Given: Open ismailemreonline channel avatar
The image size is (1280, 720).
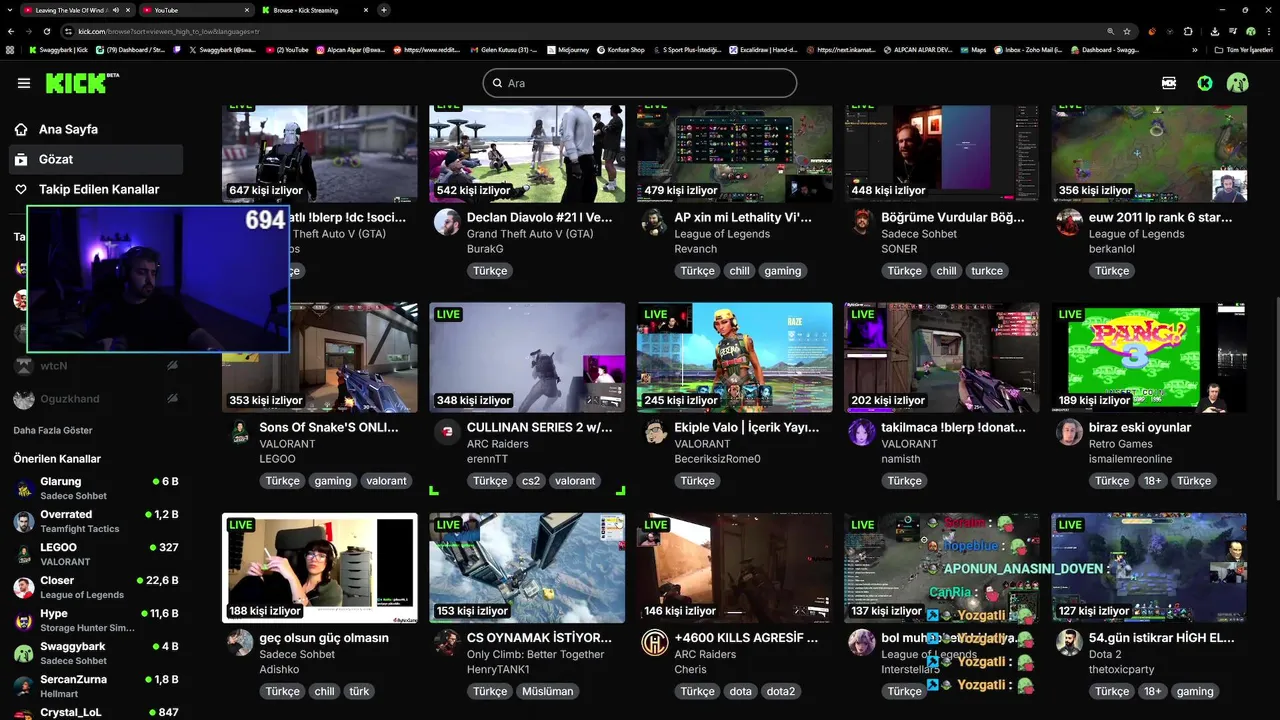Looking at the screenshot, I should click(x=1069, y=432).
